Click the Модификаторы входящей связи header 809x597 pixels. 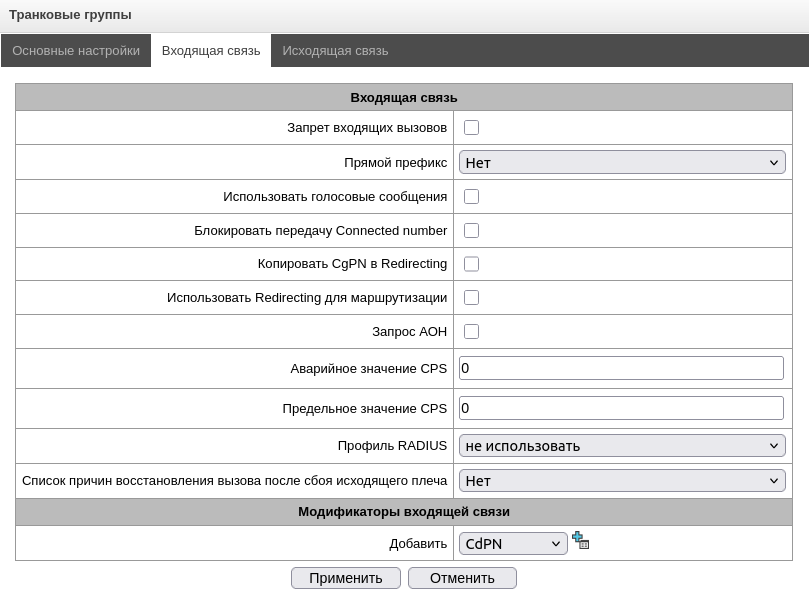click(404, 512)
